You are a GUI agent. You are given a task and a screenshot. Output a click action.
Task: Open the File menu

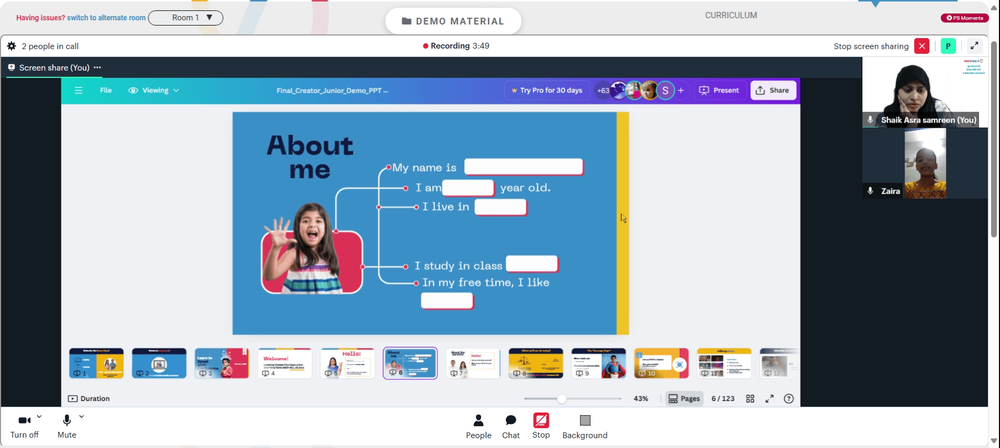[x=106, y=91]
